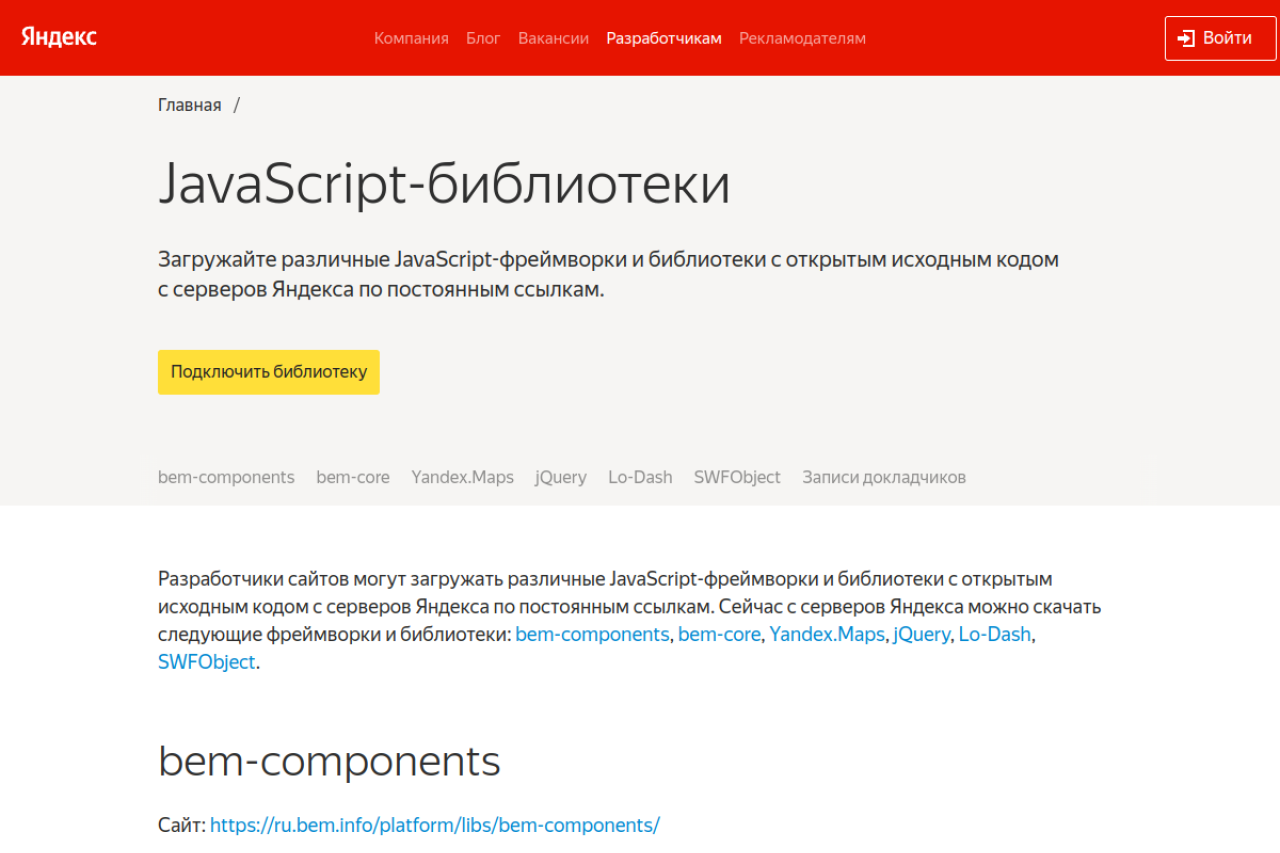Click the Яндекс logo
The image size is (1280, 853).
coord(59,37)
